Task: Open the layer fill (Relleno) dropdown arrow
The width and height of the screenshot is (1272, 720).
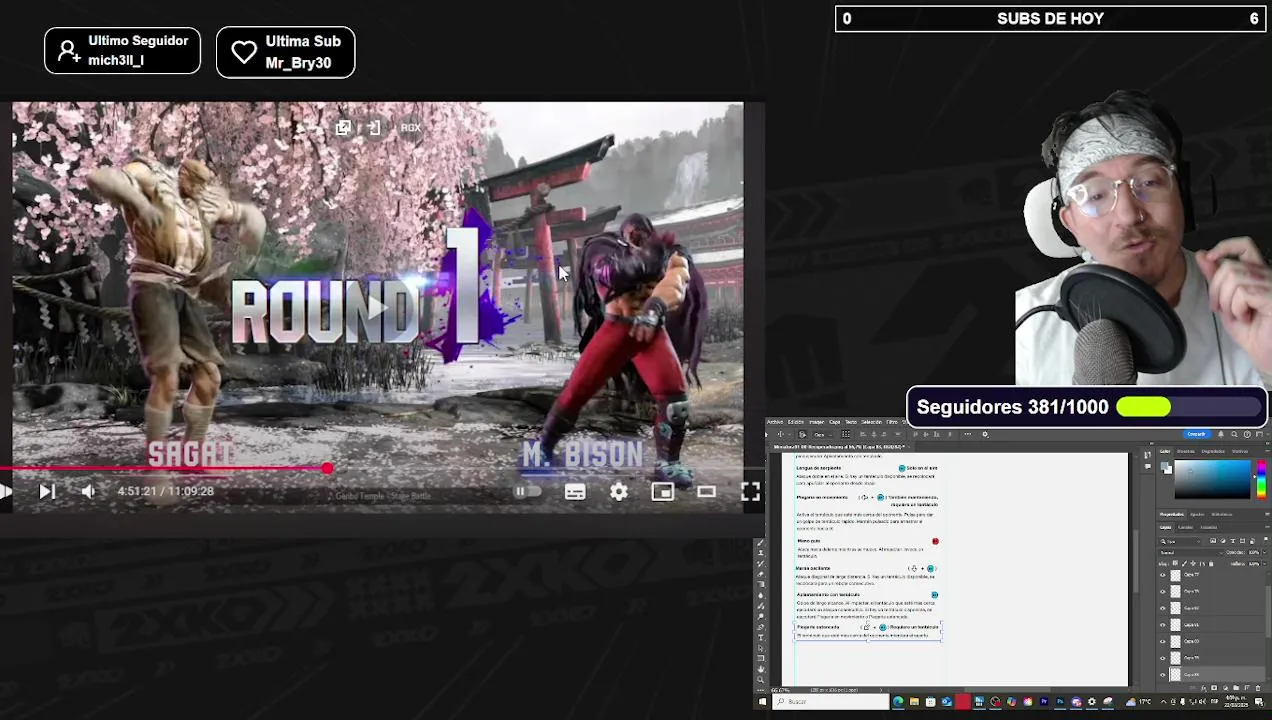Action: (x=1264, y=564)
